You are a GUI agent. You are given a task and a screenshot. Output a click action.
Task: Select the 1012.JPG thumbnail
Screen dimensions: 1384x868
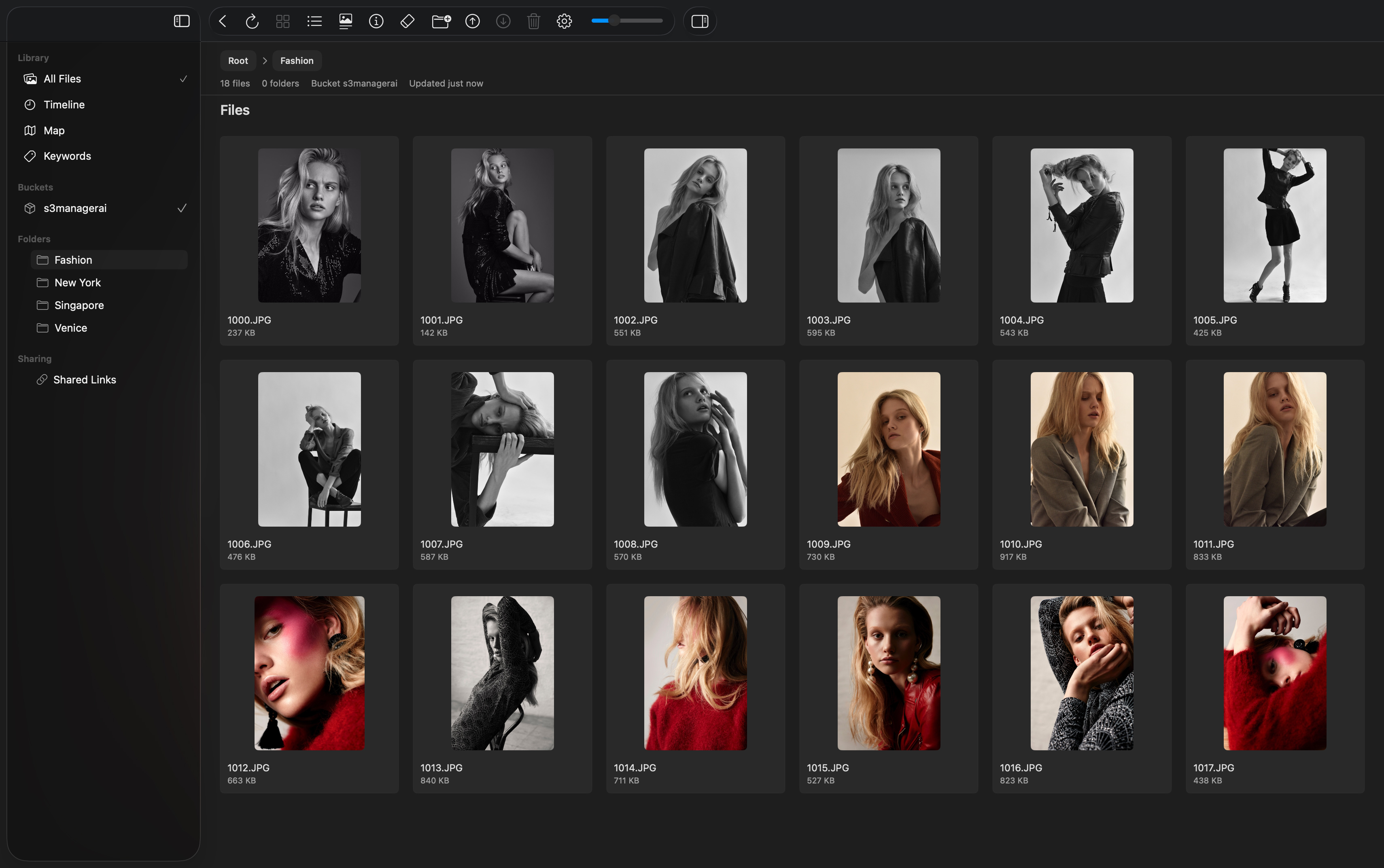tap(309, 673)
